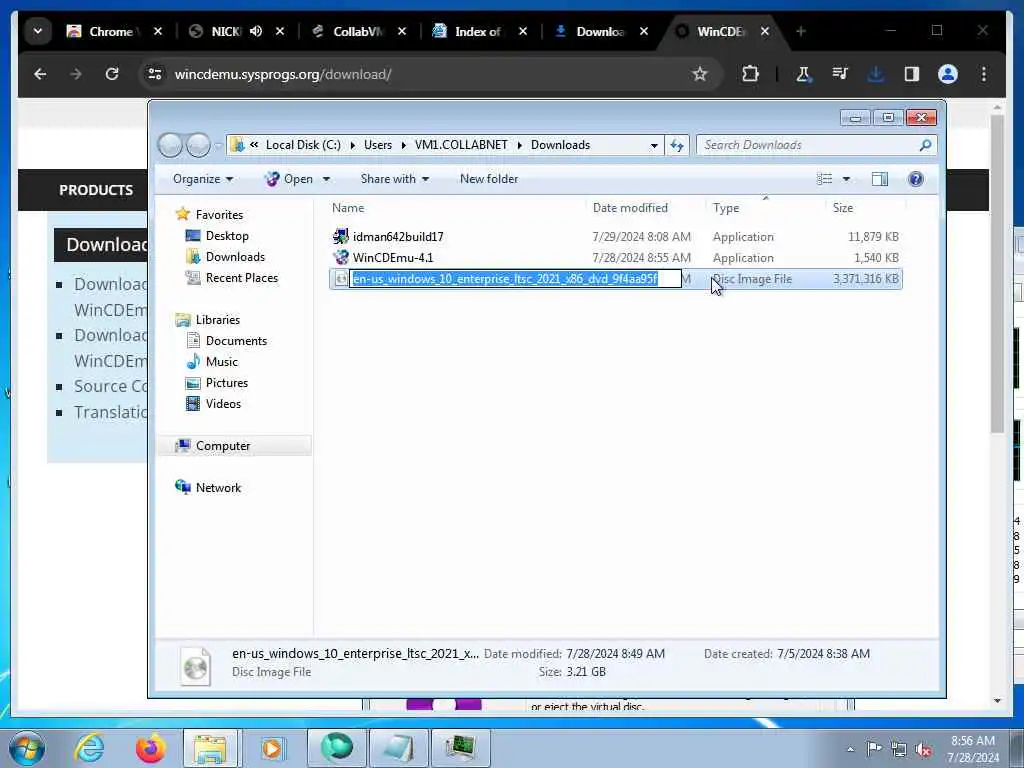This screenshot has width=1024, height=768.
Task: Click the Explorer refresh button
Action: coord(677,145)
